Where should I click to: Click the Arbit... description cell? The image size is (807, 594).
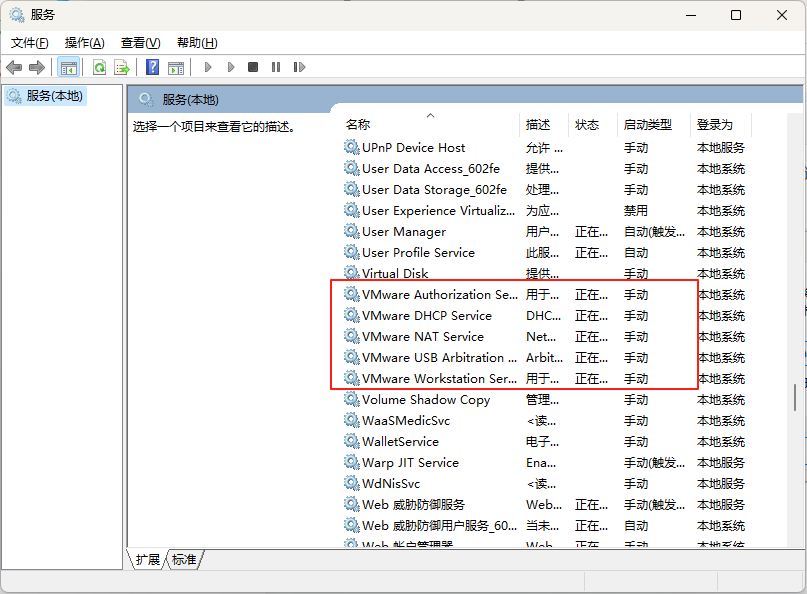pyautogui.click(x=544, y=357)
